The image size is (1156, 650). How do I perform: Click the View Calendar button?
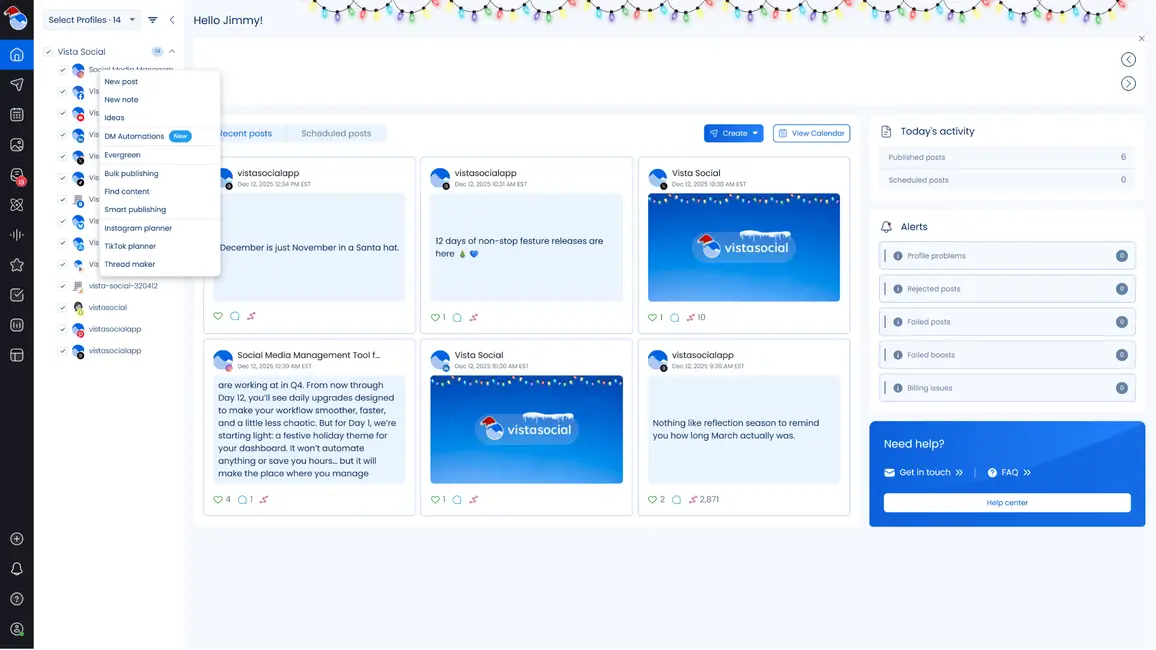[811, 133]
